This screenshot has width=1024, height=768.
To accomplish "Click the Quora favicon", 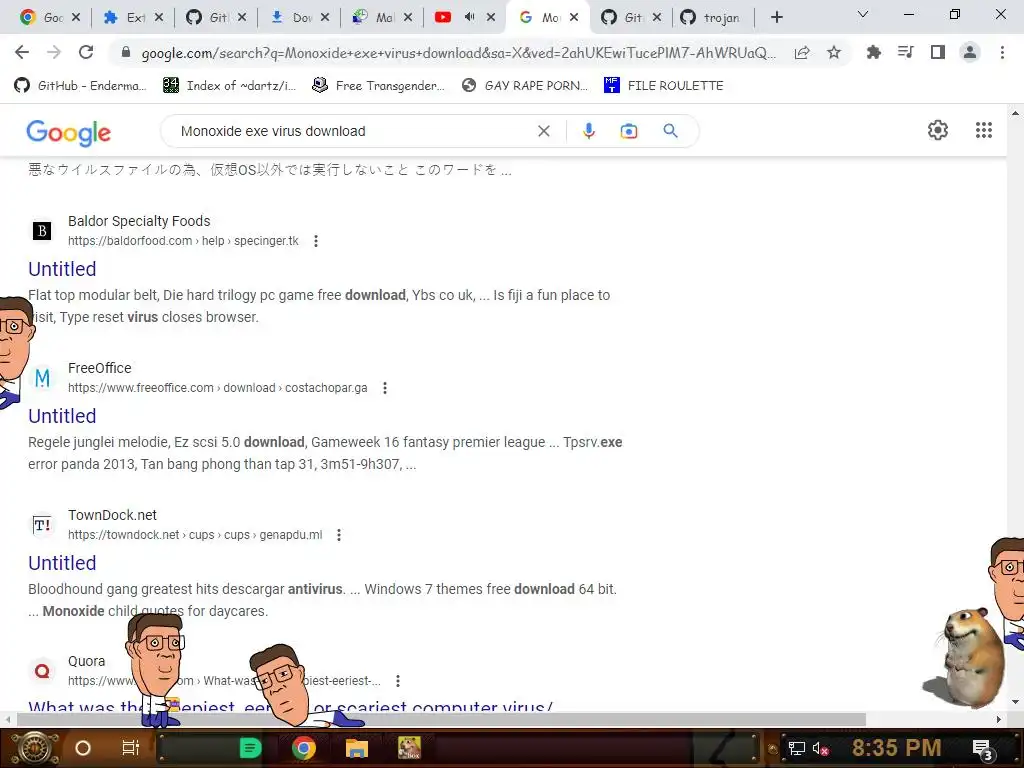I will 42,671.
